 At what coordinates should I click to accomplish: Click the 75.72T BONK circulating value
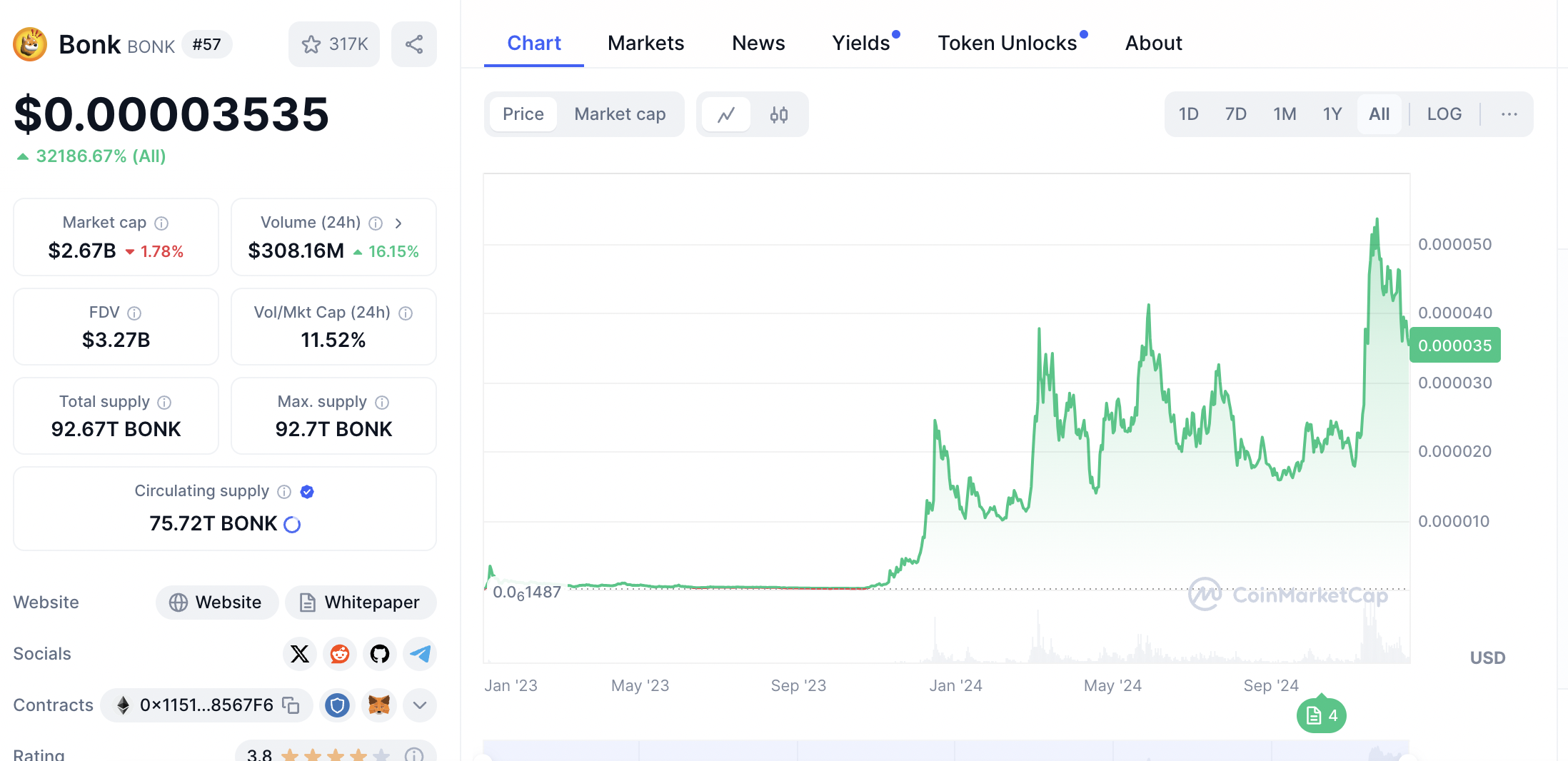[213, 524]
